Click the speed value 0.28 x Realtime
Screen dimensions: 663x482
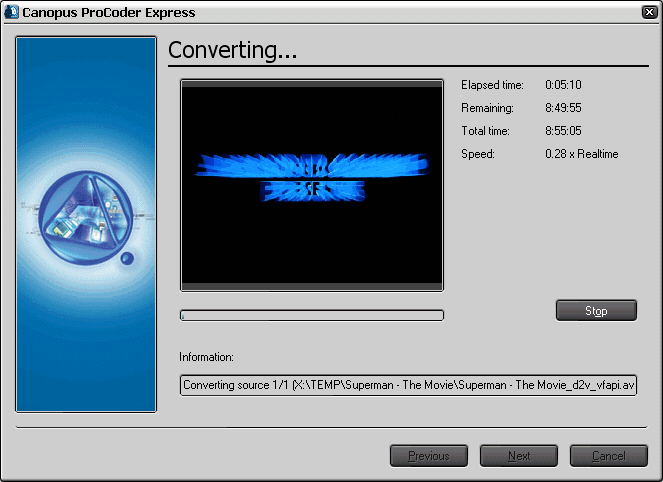(x=582, y=154)
